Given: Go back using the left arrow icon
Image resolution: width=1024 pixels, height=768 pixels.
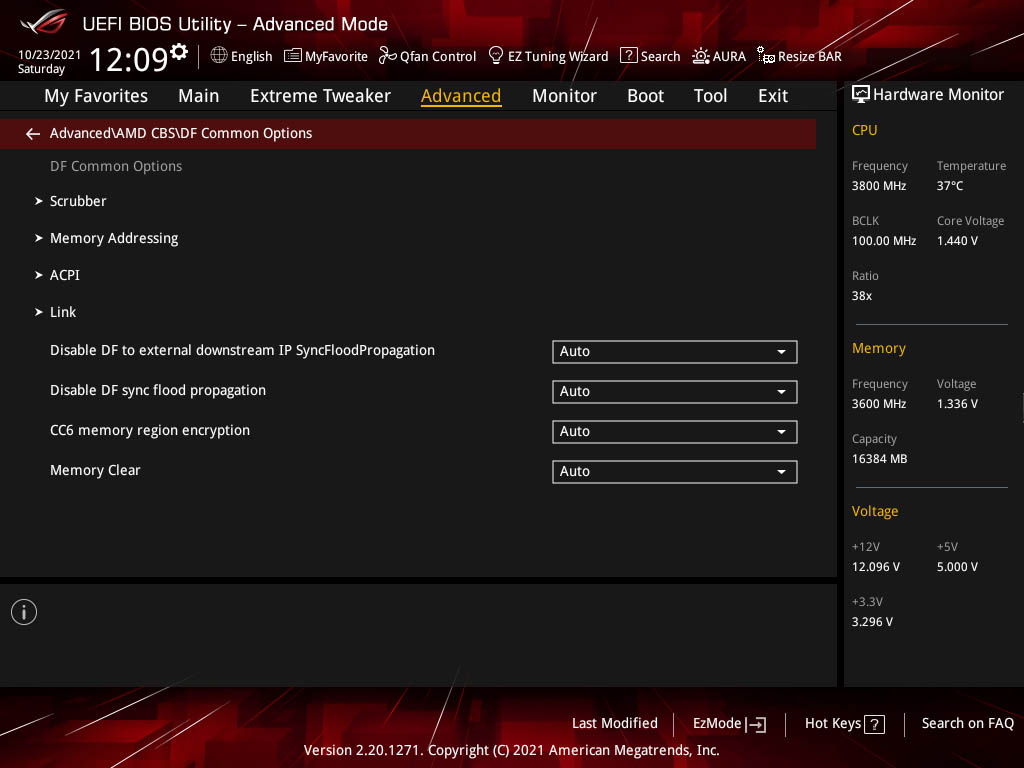Looking at the screenshot, I should pyautogui.click(x=33, y=134).
